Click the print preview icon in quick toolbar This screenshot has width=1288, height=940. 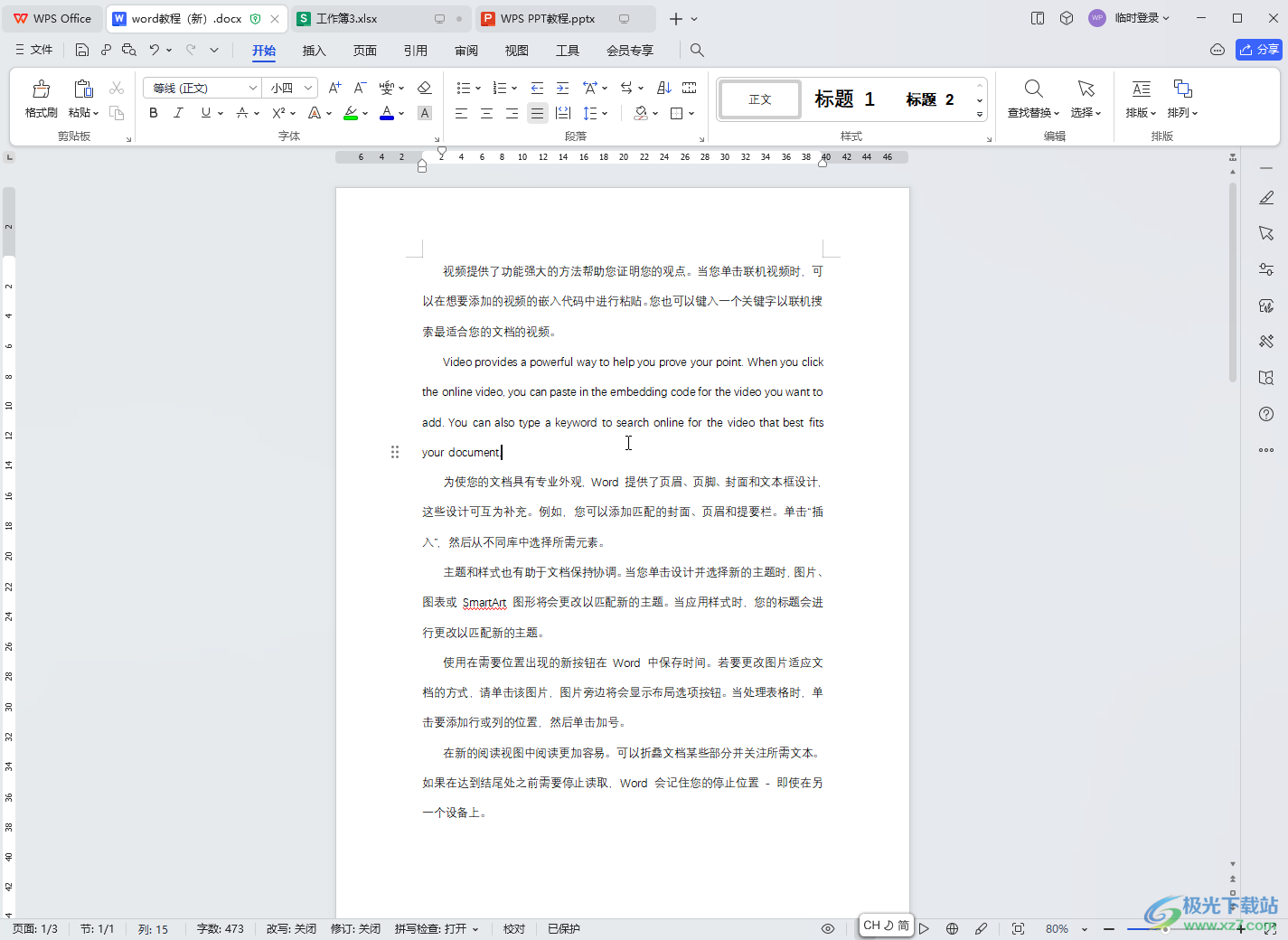coord(129,50)
